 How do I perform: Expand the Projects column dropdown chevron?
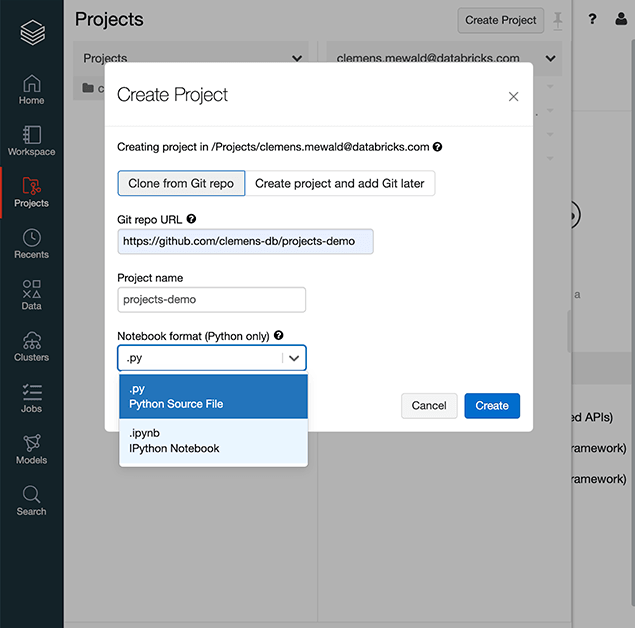[297, 59]
